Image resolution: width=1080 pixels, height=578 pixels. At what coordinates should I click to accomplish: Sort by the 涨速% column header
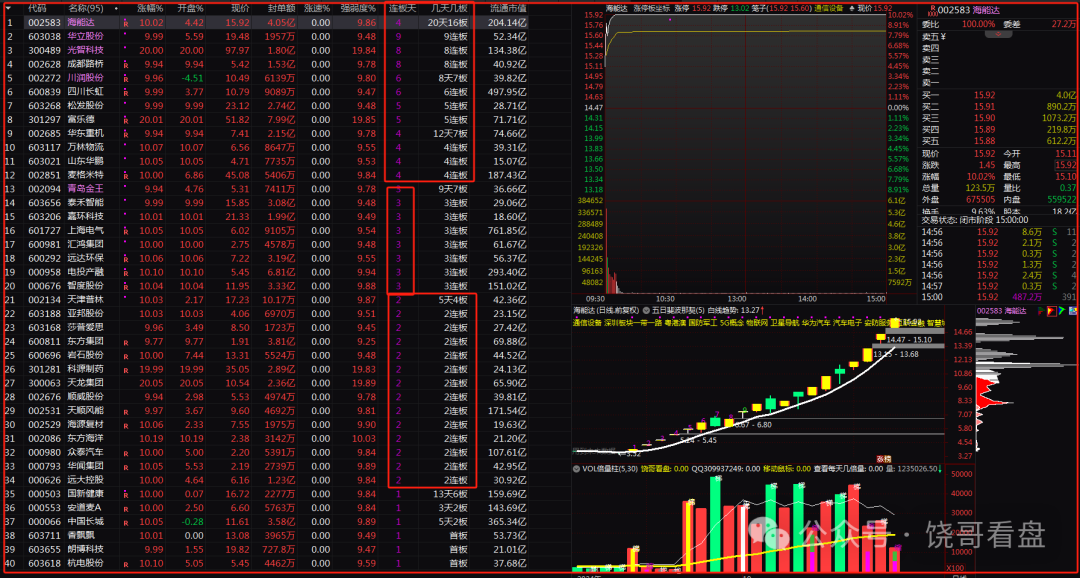(x=316, y=9)
